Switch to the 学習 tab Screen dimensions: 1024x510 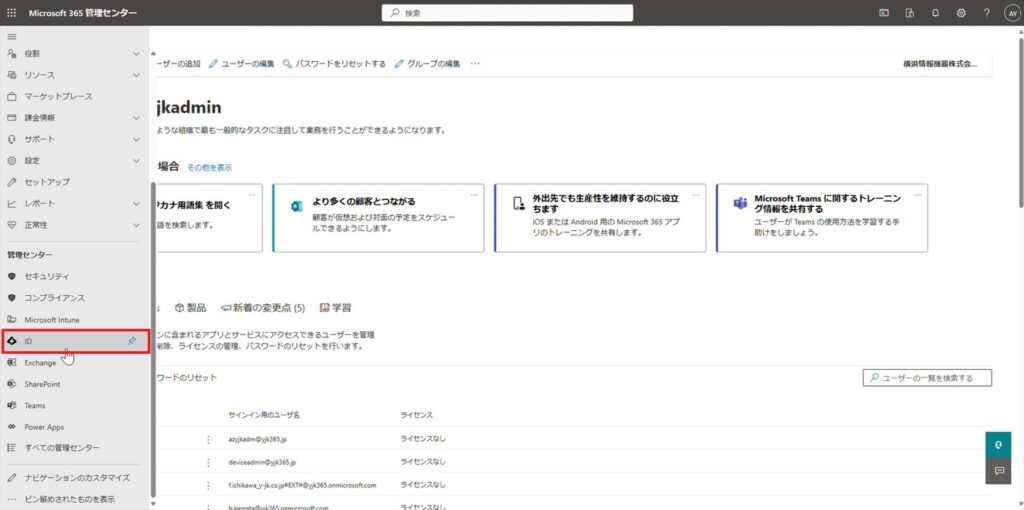click(x=335, y=308)
